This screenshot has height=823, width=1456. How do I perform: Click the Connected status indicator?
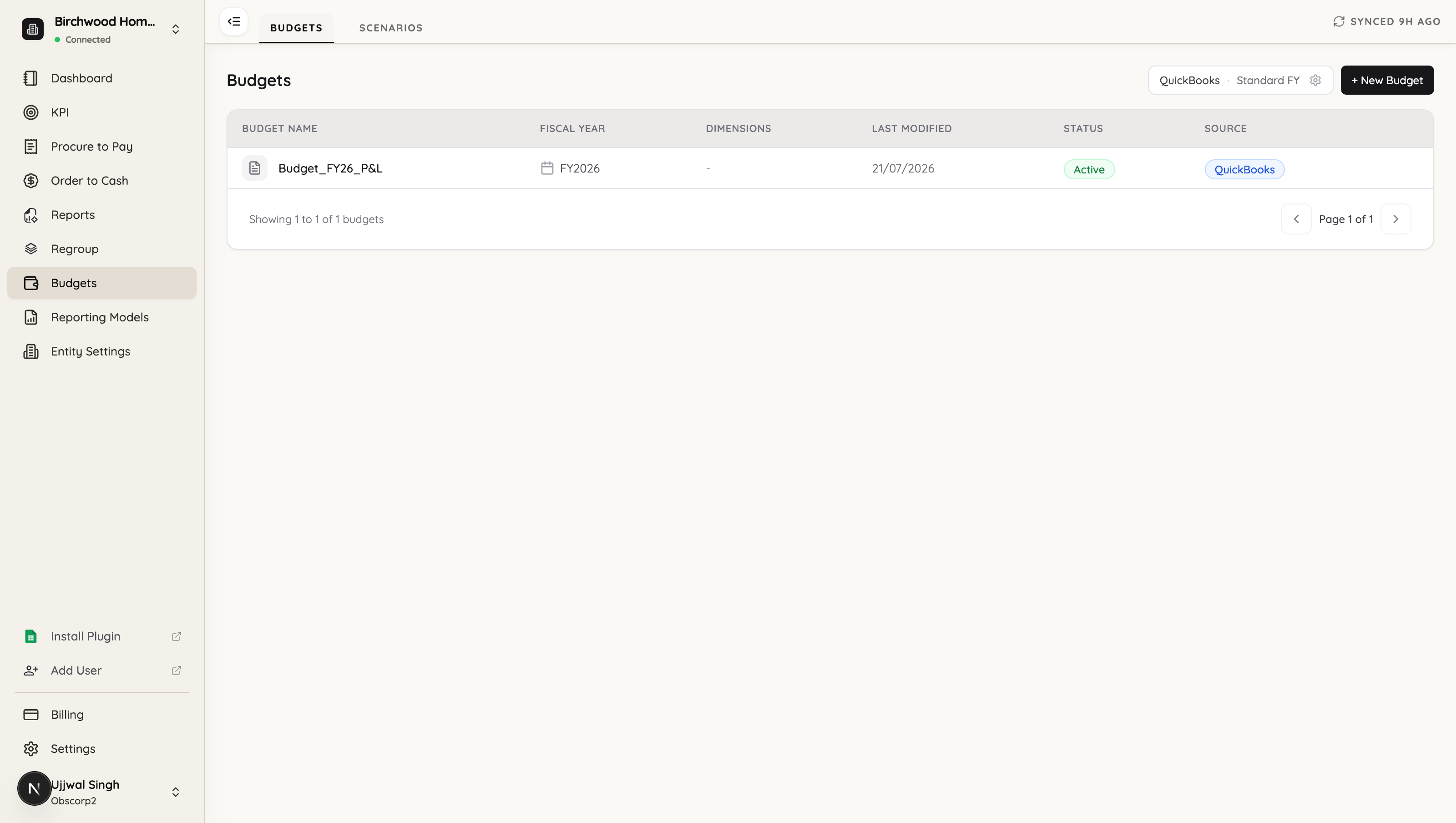tap(82, 40)
